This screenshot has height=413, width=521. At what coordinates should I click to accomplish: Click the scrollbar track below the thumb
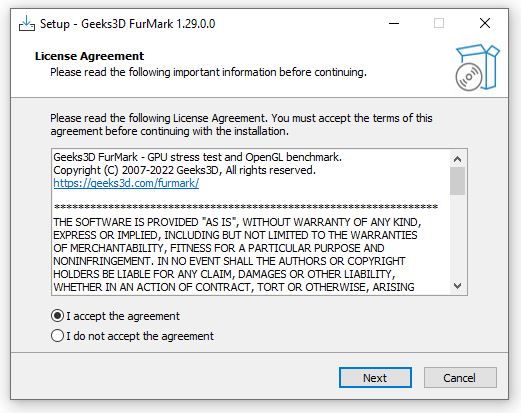click(x=458, y=236)
